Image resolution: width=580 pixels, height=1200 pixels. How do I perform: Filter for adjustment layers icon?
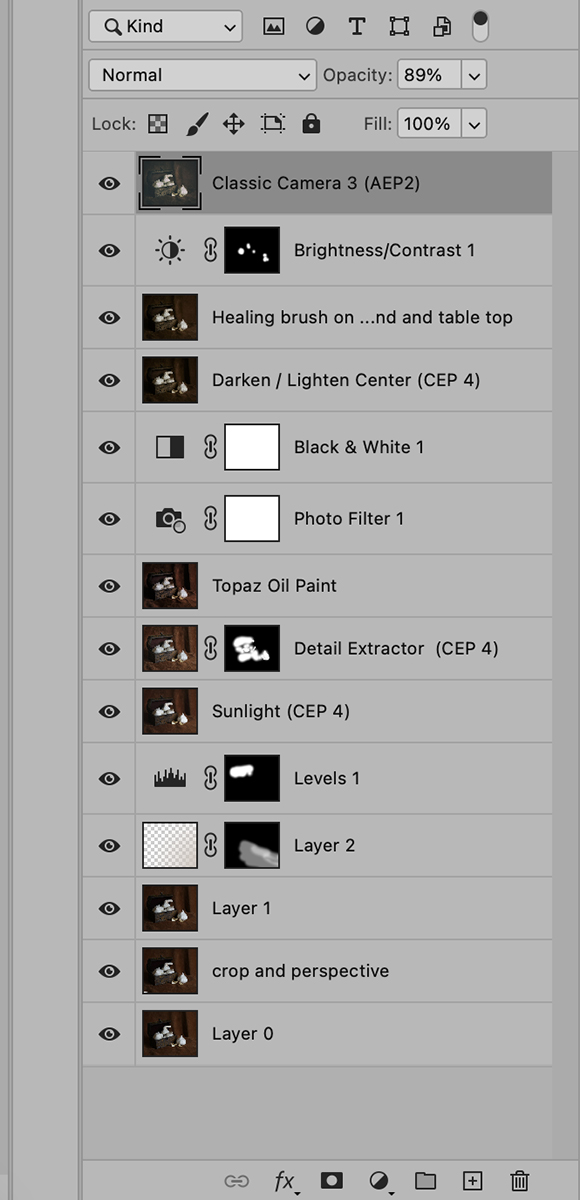pos(314,27)
